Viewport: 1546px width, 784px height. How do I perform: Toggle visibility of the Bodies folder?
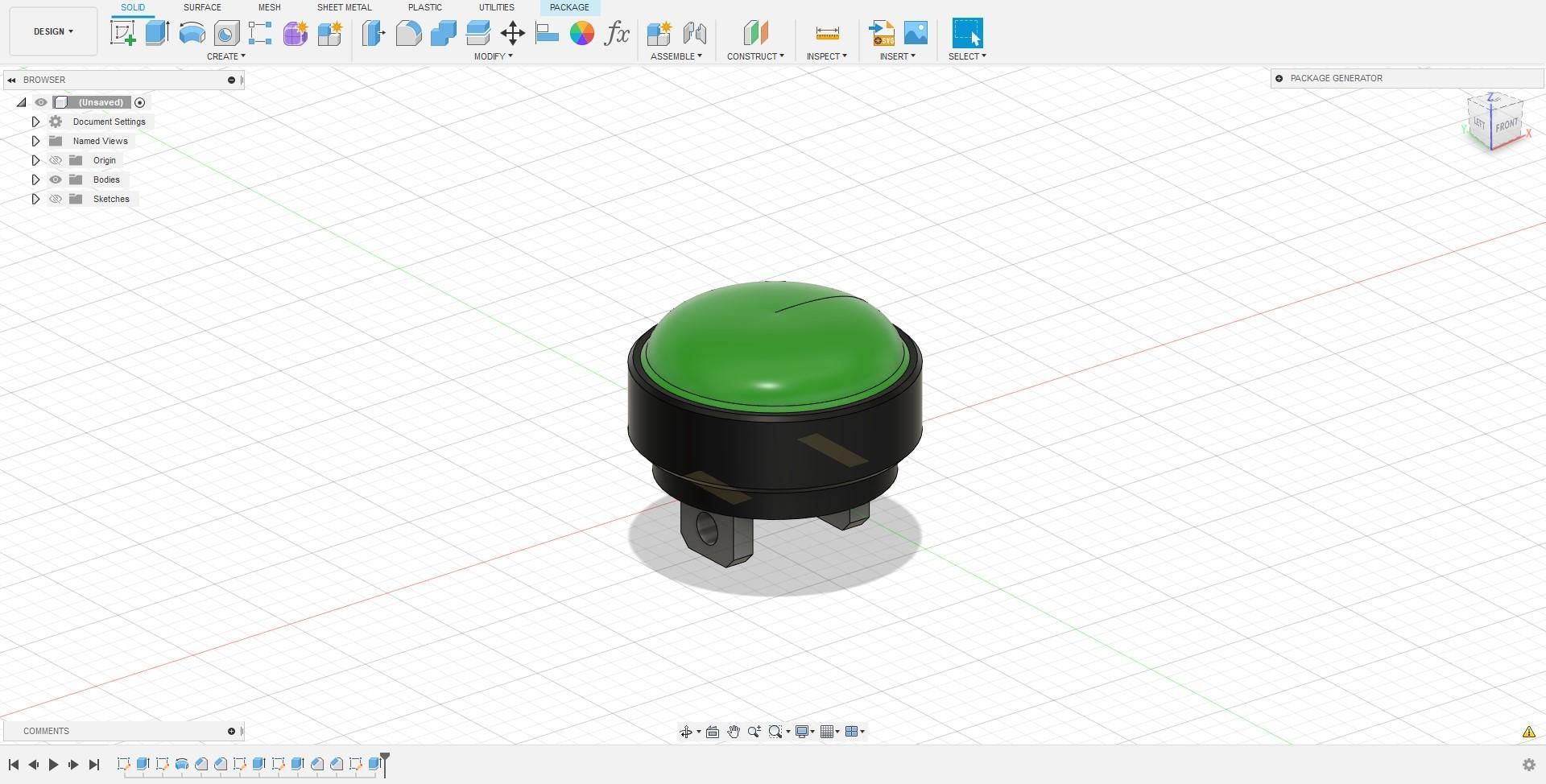[x=56, y=179]
